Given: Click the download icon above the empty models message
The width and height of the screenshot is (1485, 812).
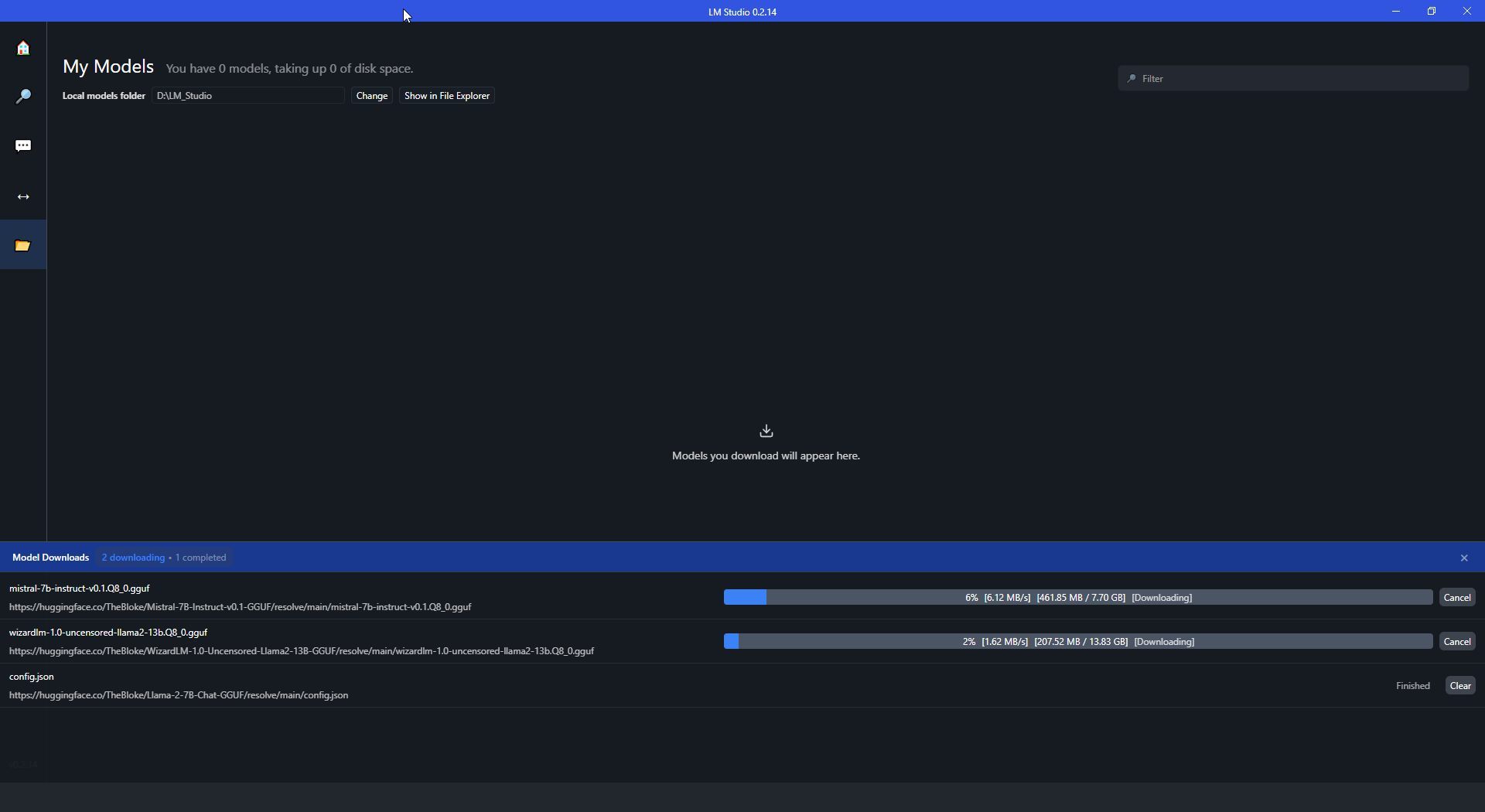Looking at the screenshot, I should [x=766, y=431].
